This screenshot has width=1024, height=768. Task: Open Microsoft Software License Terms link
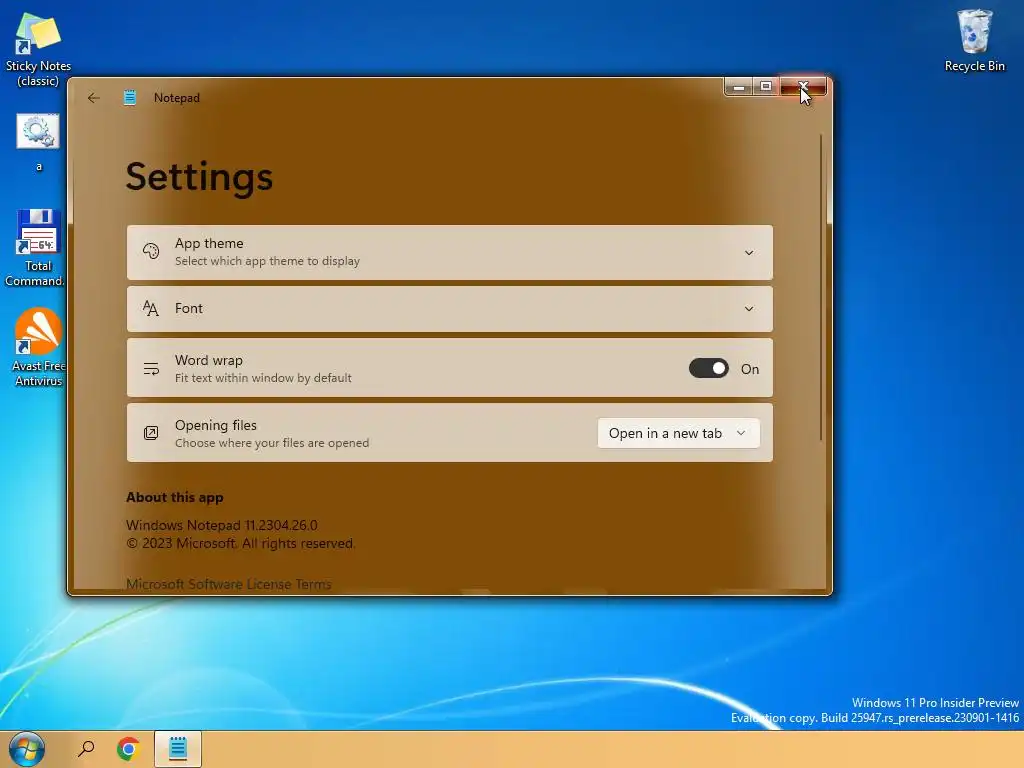coord(229,584)
